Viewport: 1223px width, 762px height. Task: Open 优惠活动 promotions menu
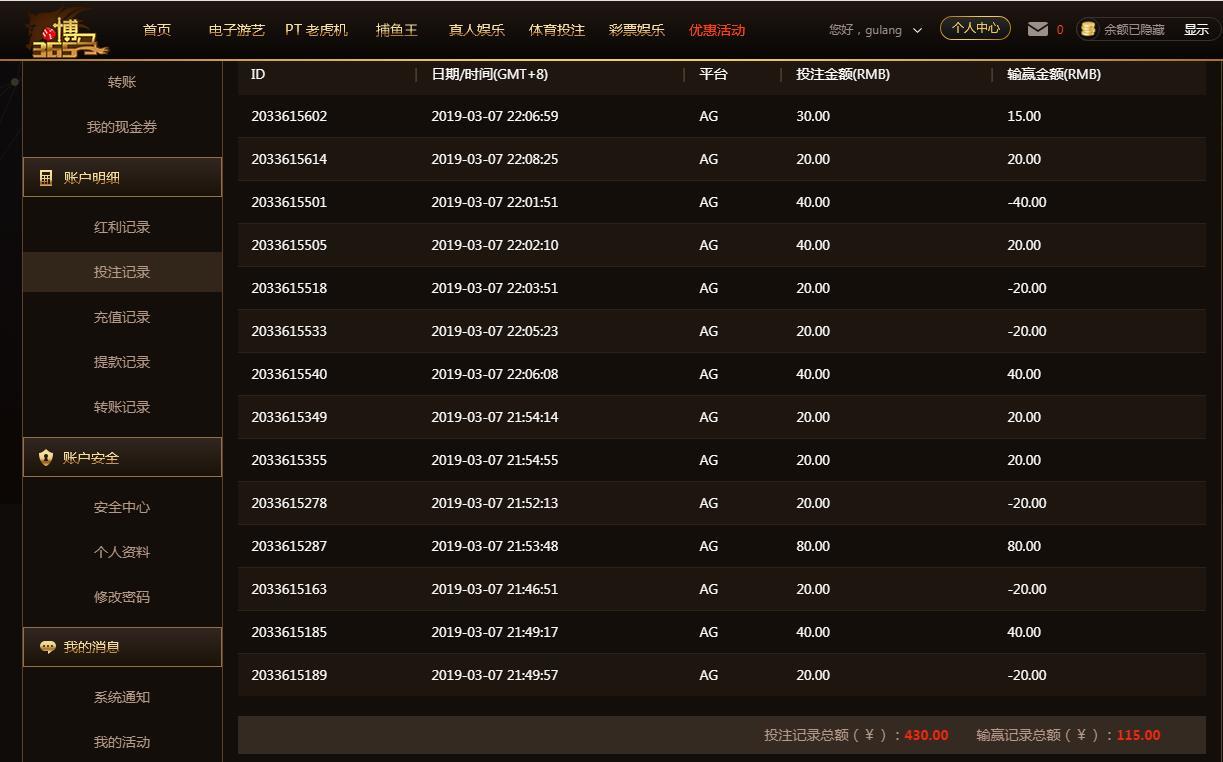pos(717,30)
